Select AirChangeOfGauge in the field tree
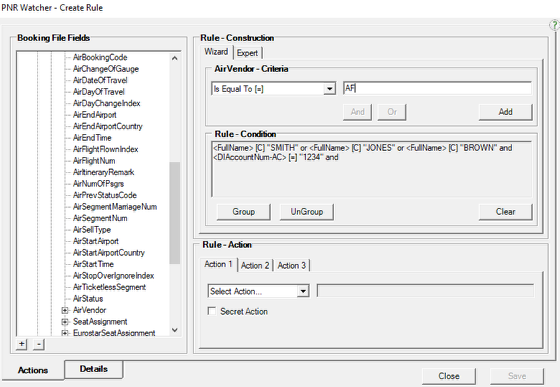 [x=106, y=69]
